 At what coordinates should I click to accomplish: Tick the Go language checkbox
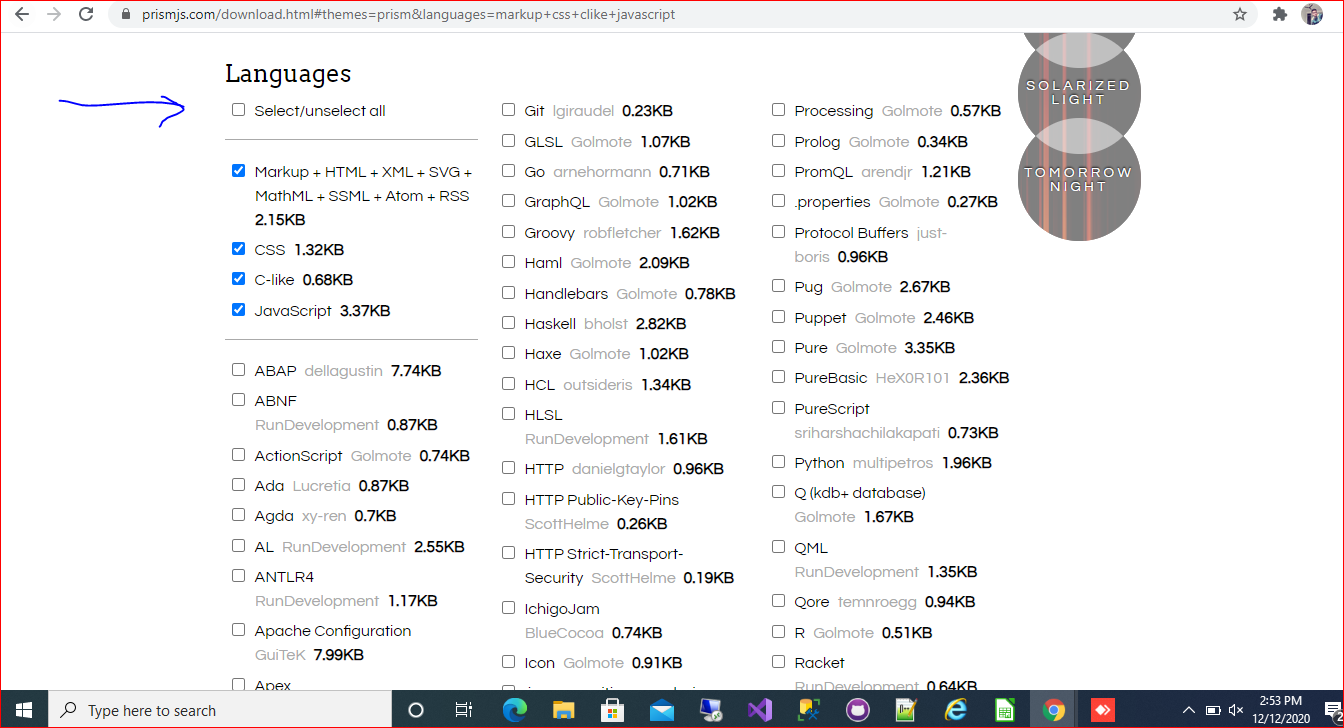tap(508, 171)
